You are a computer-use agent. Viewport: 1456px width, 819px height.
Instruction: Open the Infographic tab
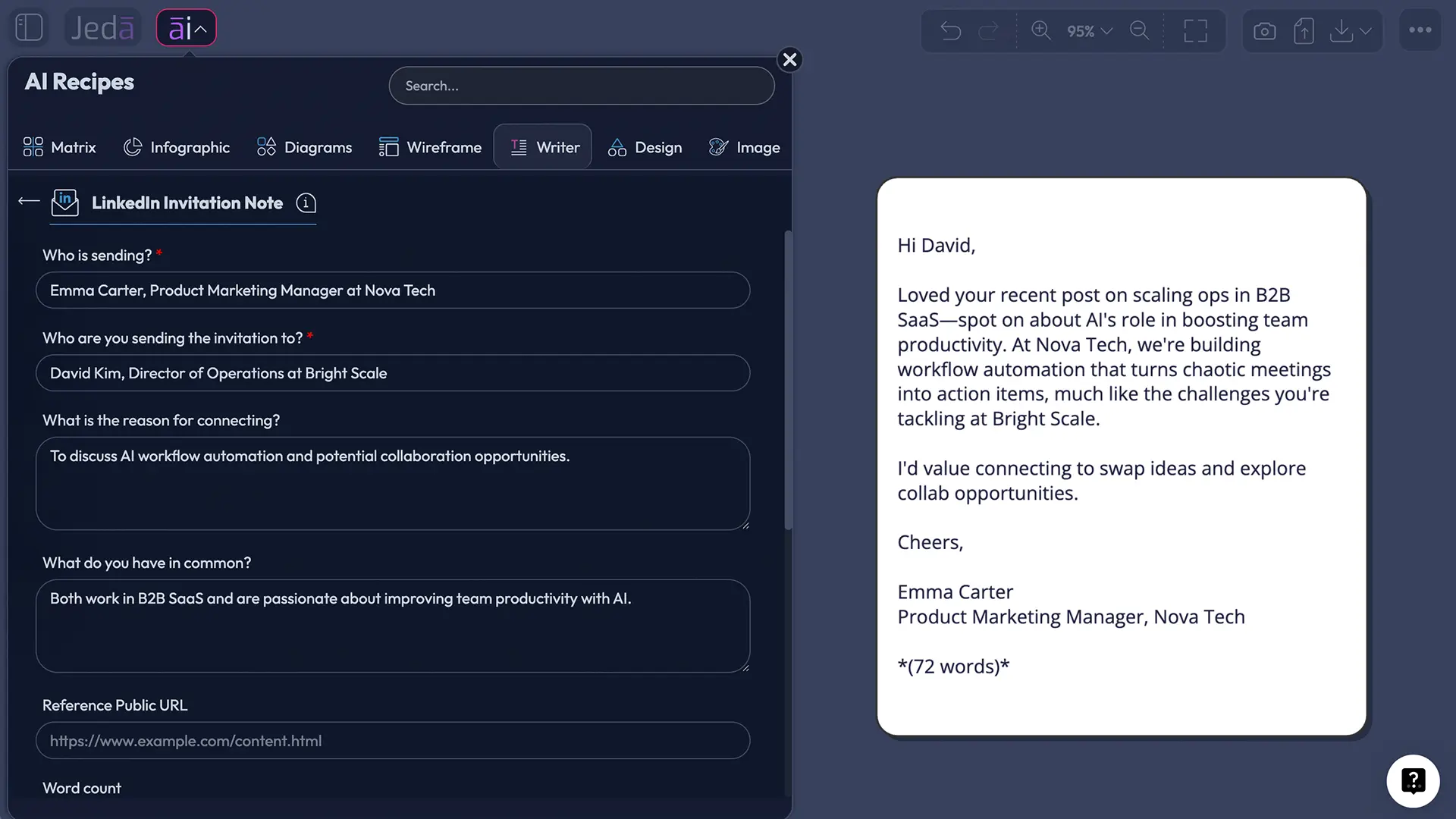[x=177, y=147]
